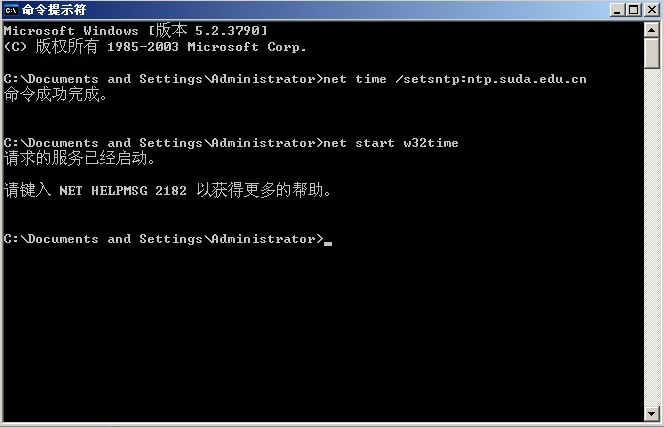664x427 pixels.
Task: Click the 命令成功完成 output line
Action: point(56,95)
